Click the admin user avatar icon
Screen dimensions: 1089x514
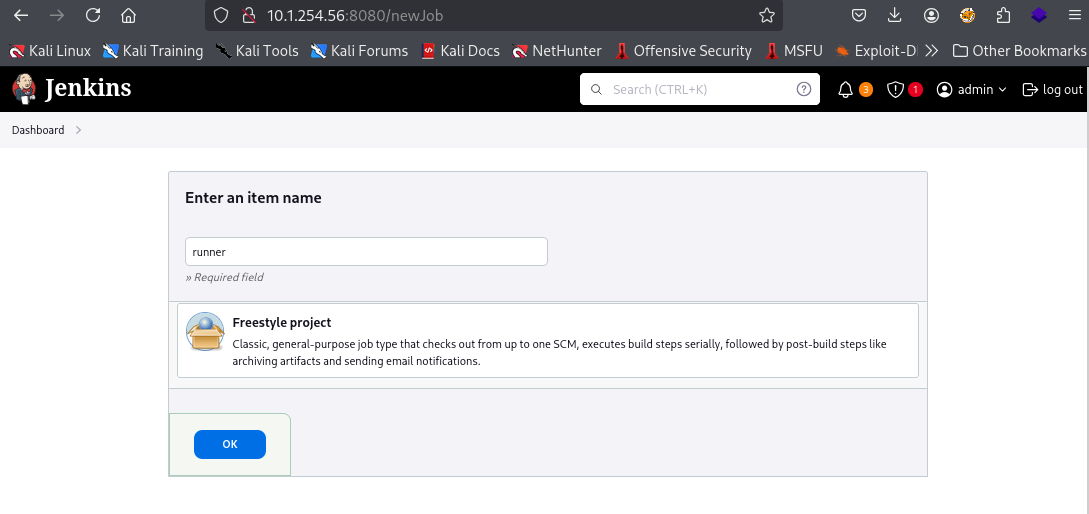(x=944, y=90)
